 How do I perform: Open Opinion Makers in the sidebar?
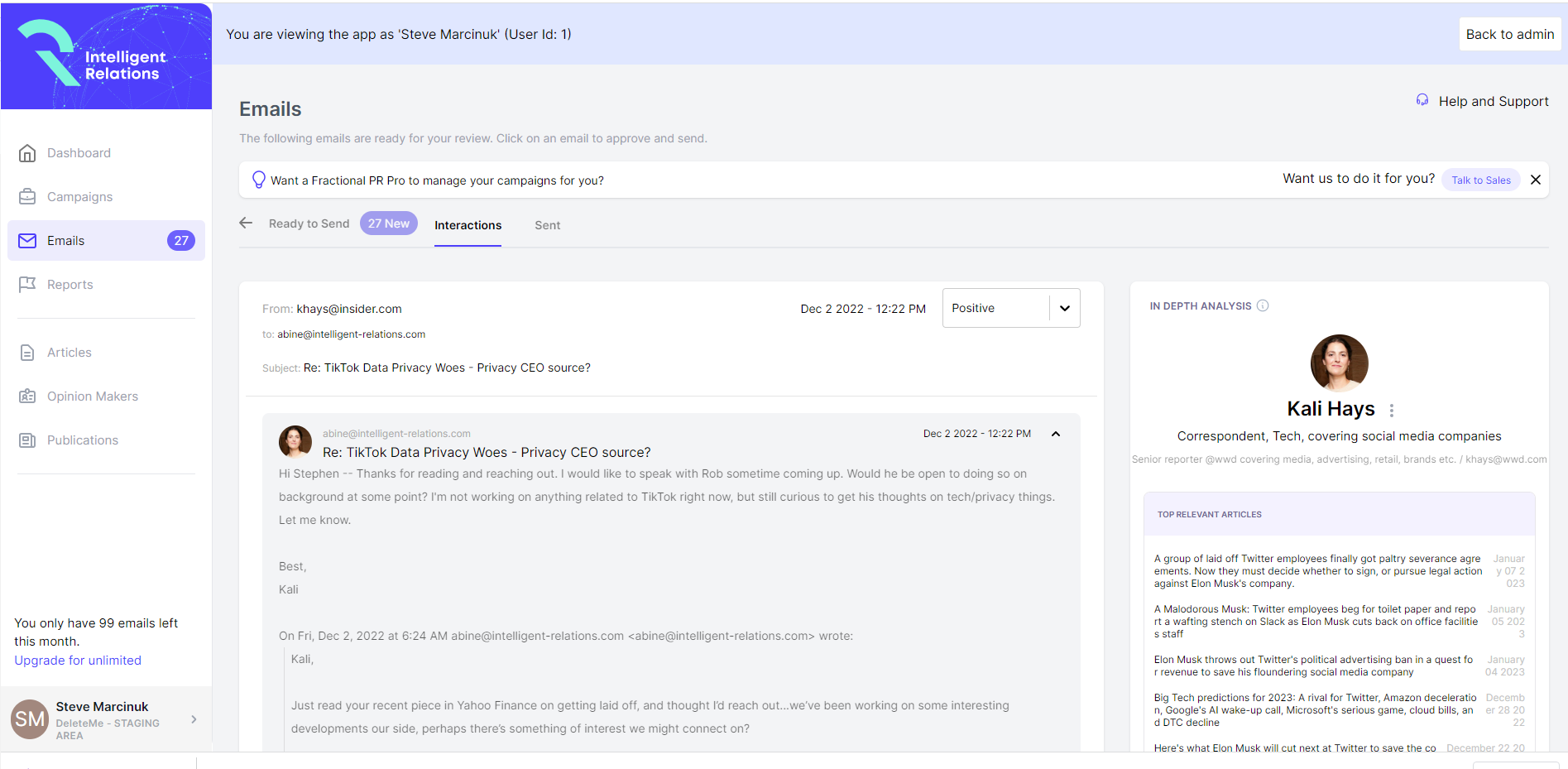[93, 397]
